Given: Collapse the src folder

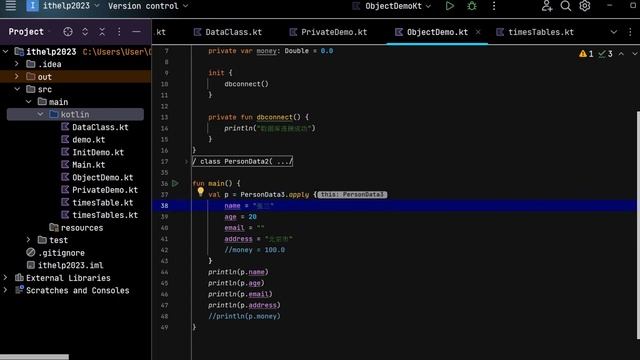Looking at the screenshot, I should tap(17, 89).
